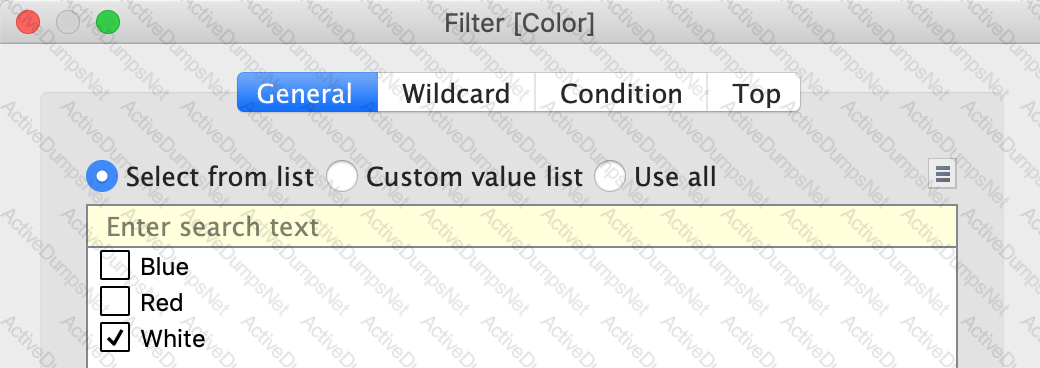Image resolution: width=1040 pixels, height=368 pixels.
Task: Select the Custom value list radio button
Action: pyautogui.click(x=343, y=177)
